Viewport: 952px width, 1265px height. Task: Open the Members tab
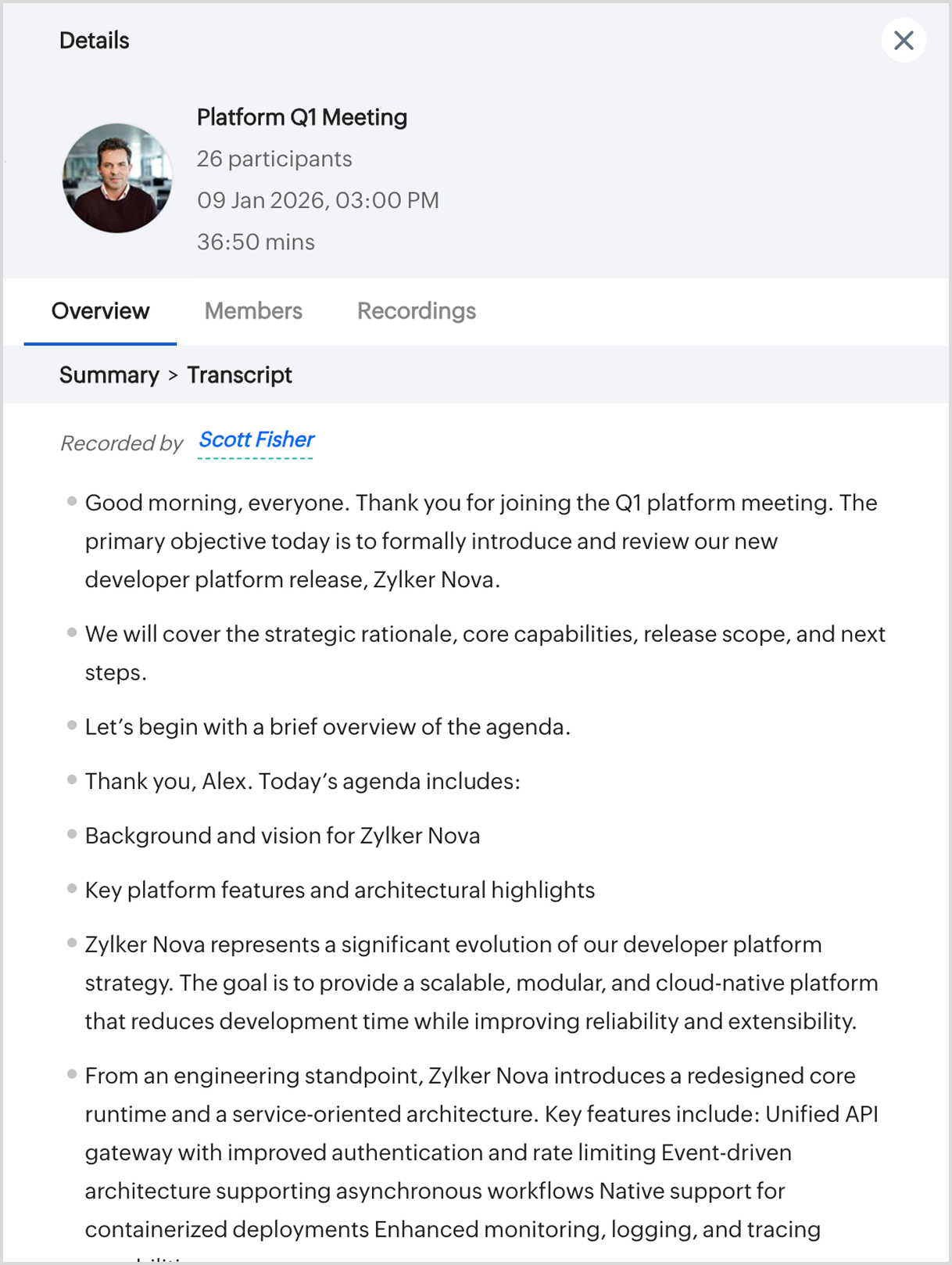tap(253, 311)
